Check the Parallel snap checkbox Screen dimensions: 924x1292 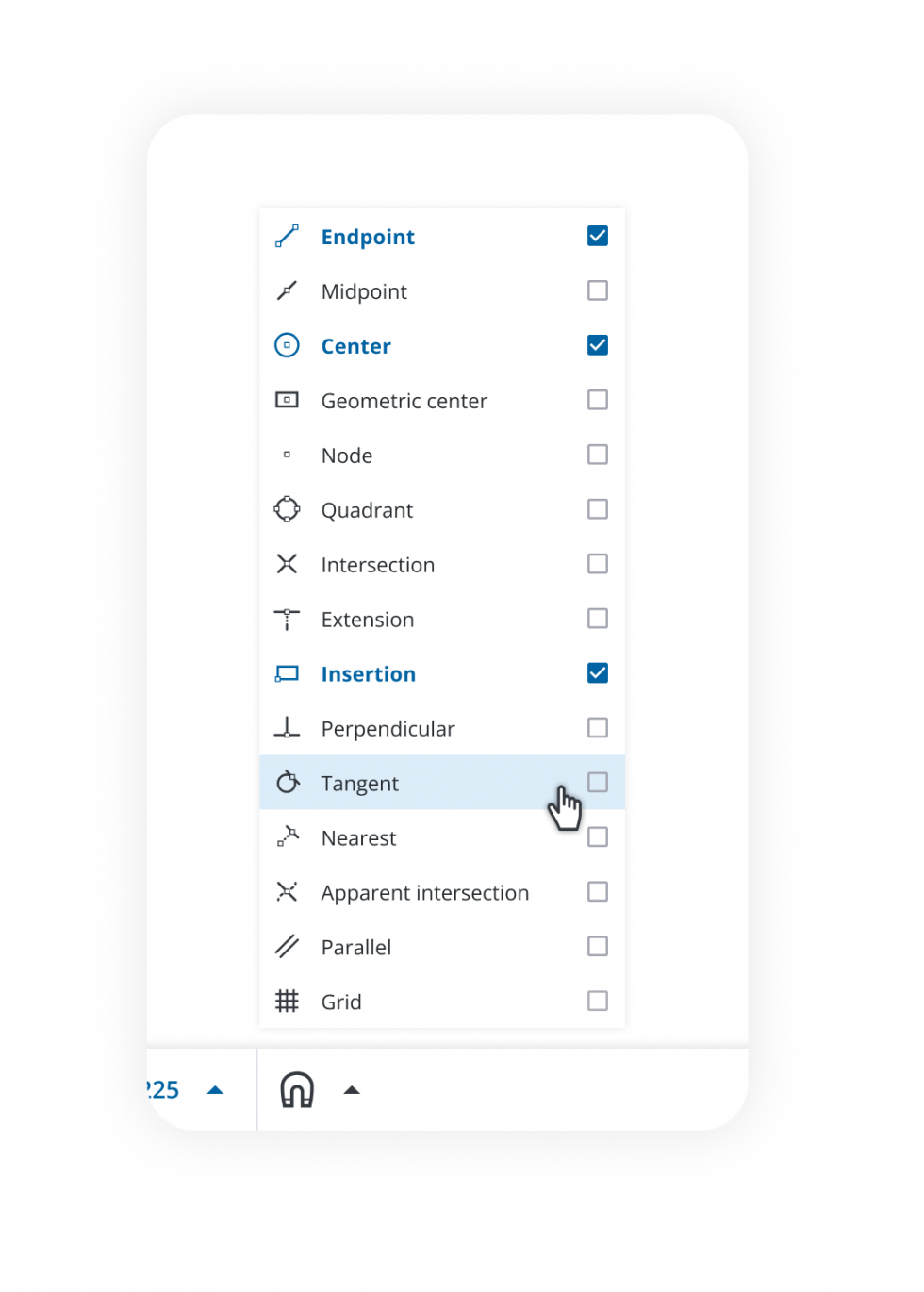tap(598, 947)
